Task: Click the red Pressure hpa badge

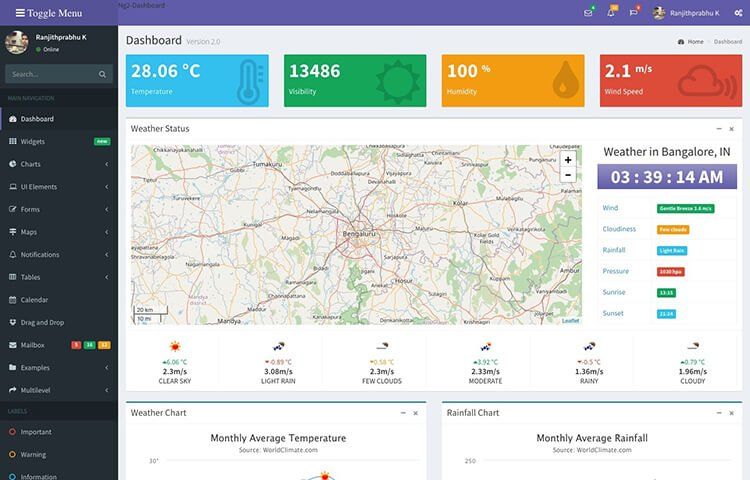Action: [671, 272]
